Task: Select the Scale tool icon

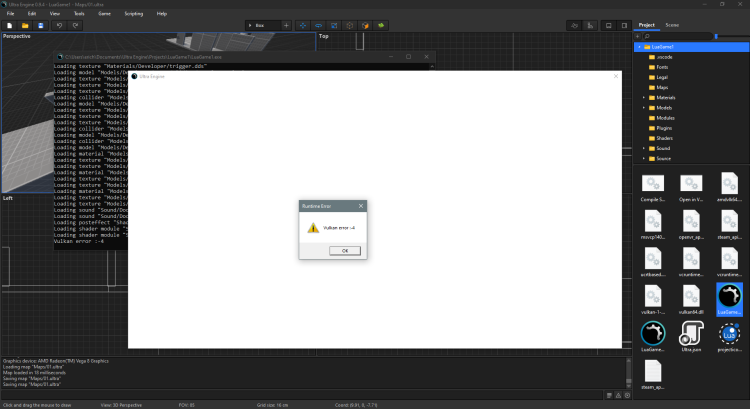Action: click(x=334, y=25)
